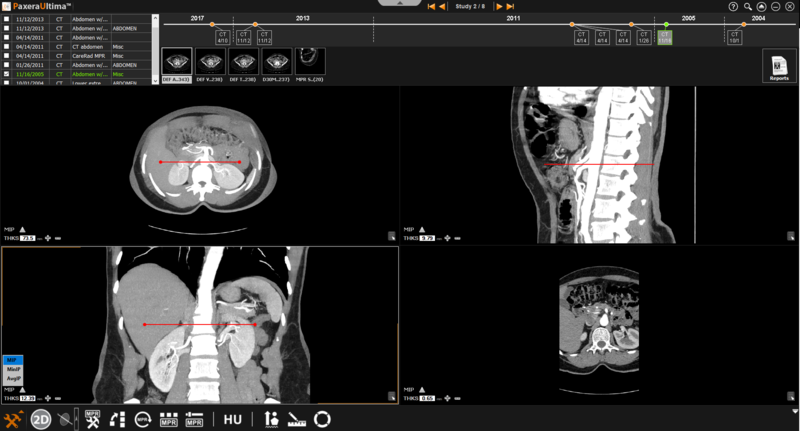Choose MinIP from the projection list
This screenshot has width=800, height=431.
tap(12, 369)
